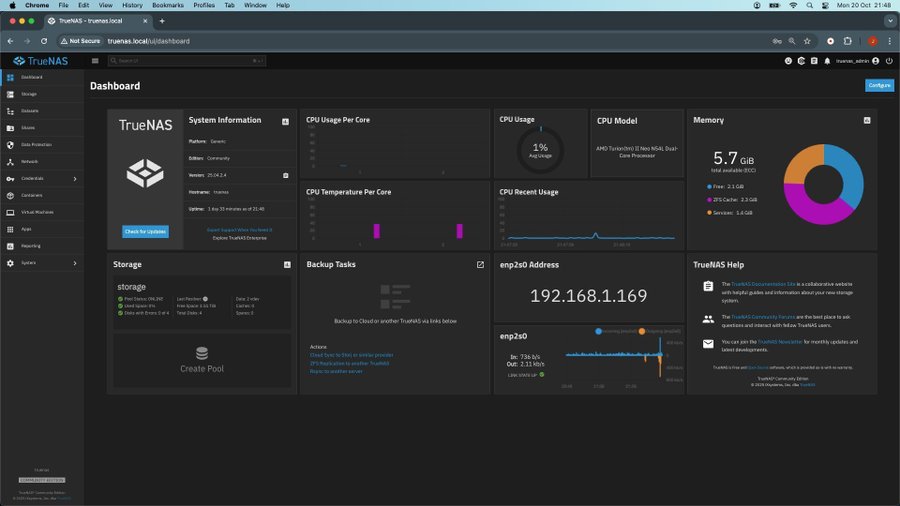Open the Datasets sidebar item

pyautogui.click(x=30, y=111)
